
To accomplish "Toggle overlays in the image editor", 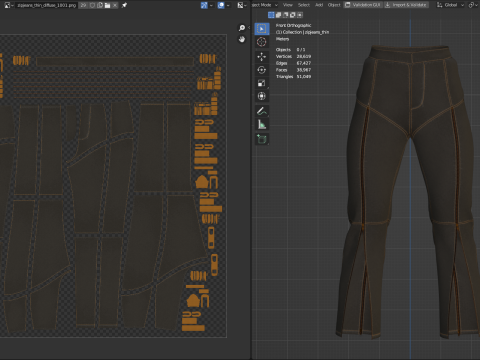I will tap(221, 5).
